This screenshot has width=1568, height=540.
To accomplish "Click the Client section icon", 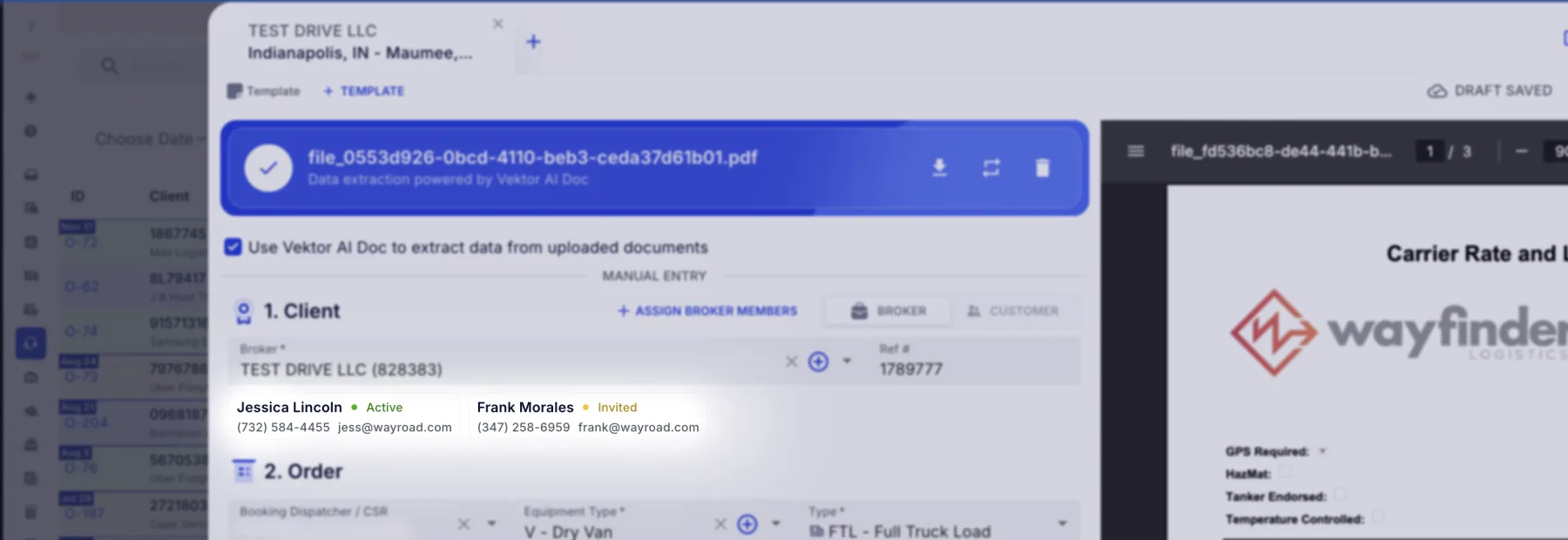I will (x=244, y=312).
